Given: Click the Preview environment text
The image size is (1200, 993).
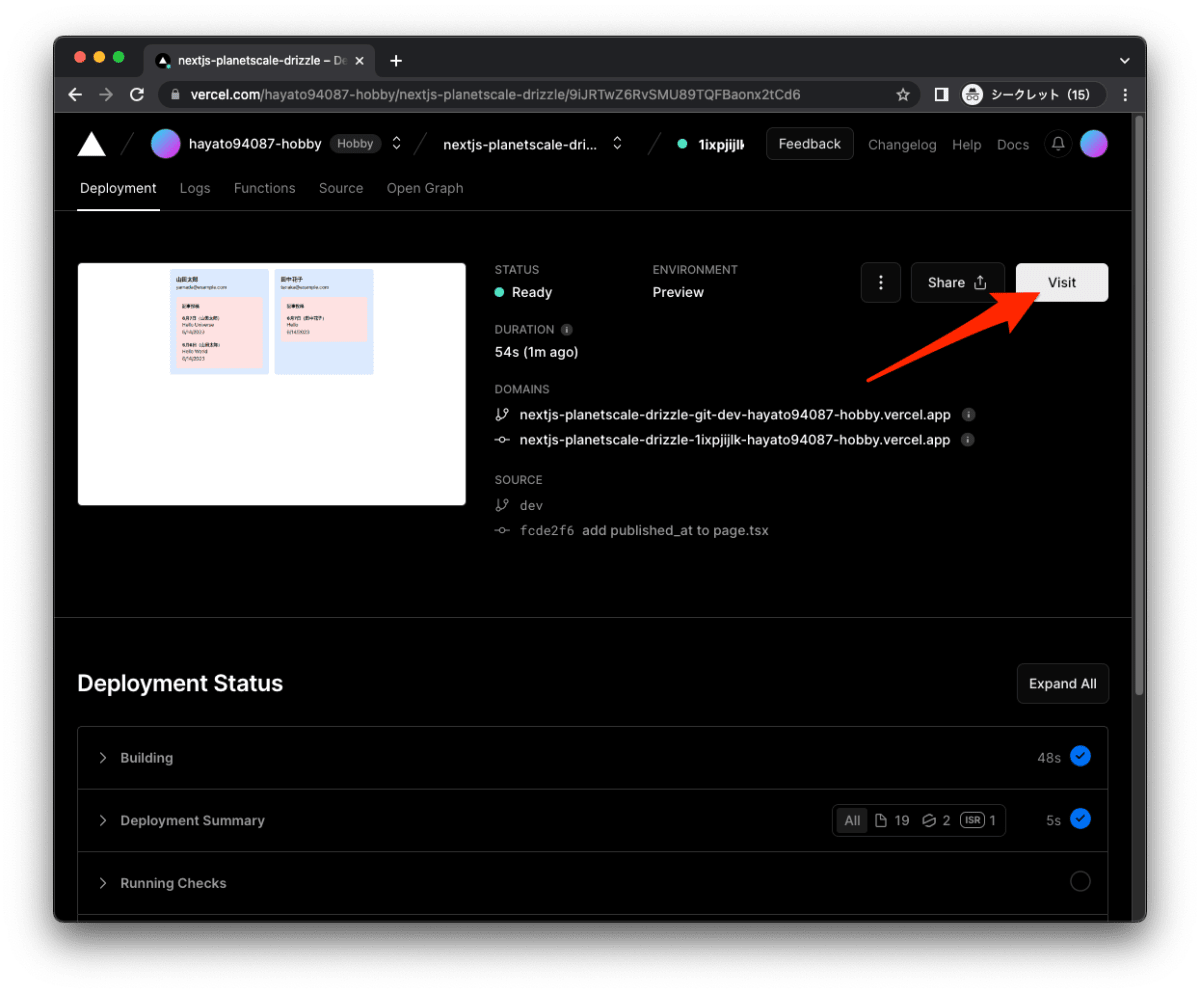Looking at the screenshot, I should (678, 292).
